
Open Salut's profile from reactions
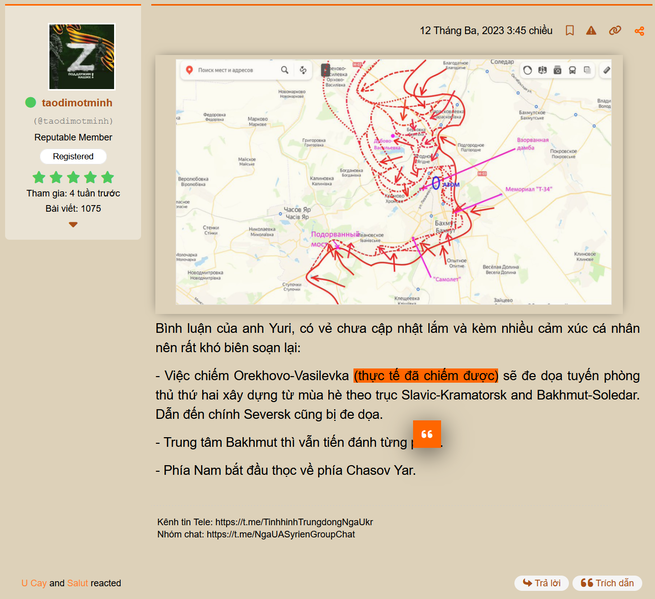point(78,583)
